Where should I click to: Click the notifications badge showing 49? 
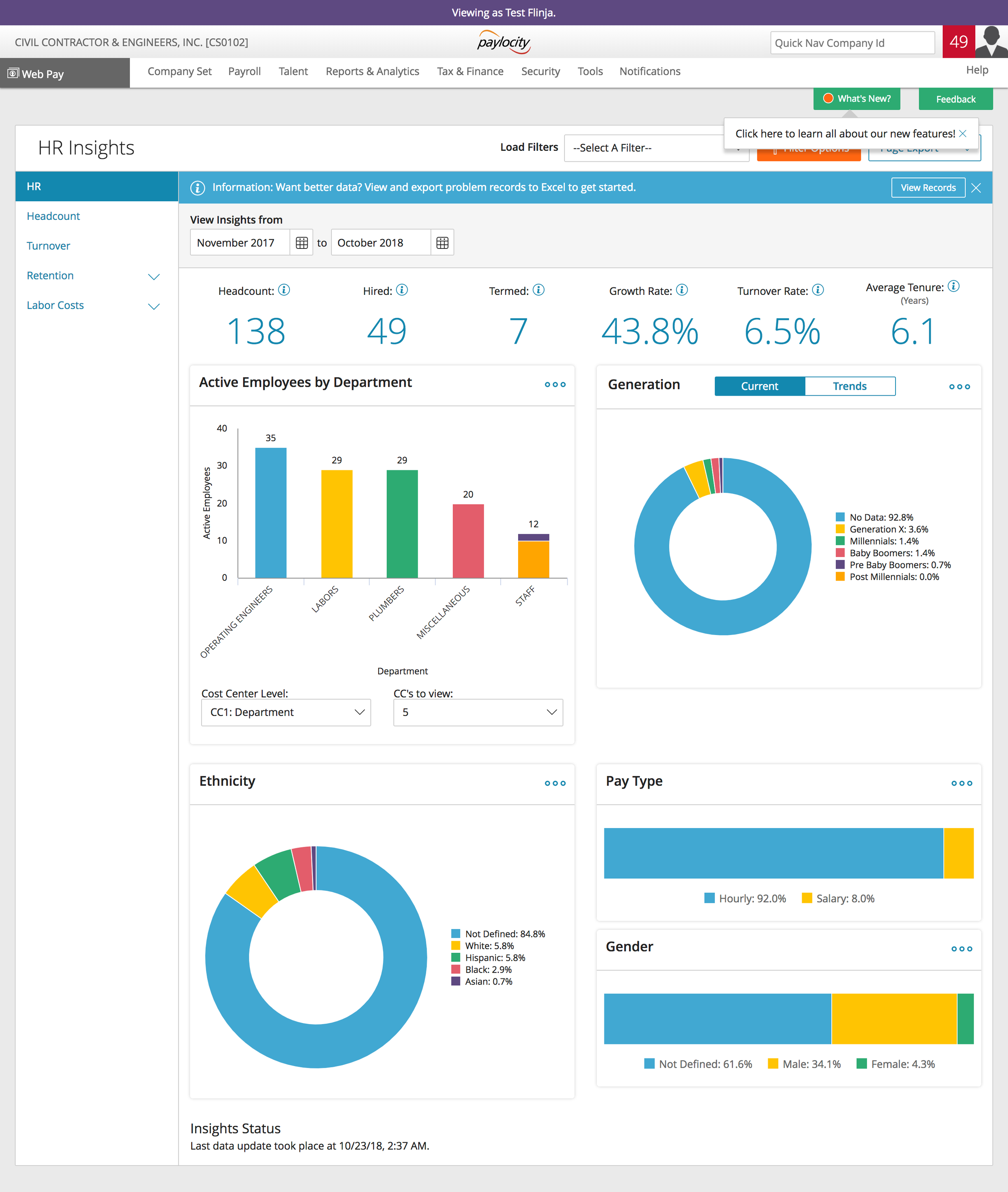coord(959,42)
